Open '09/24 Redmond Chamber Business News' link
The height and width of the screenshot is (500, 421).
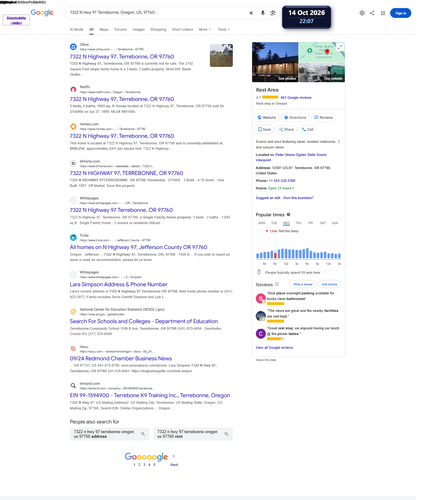(x=121, y=358)
